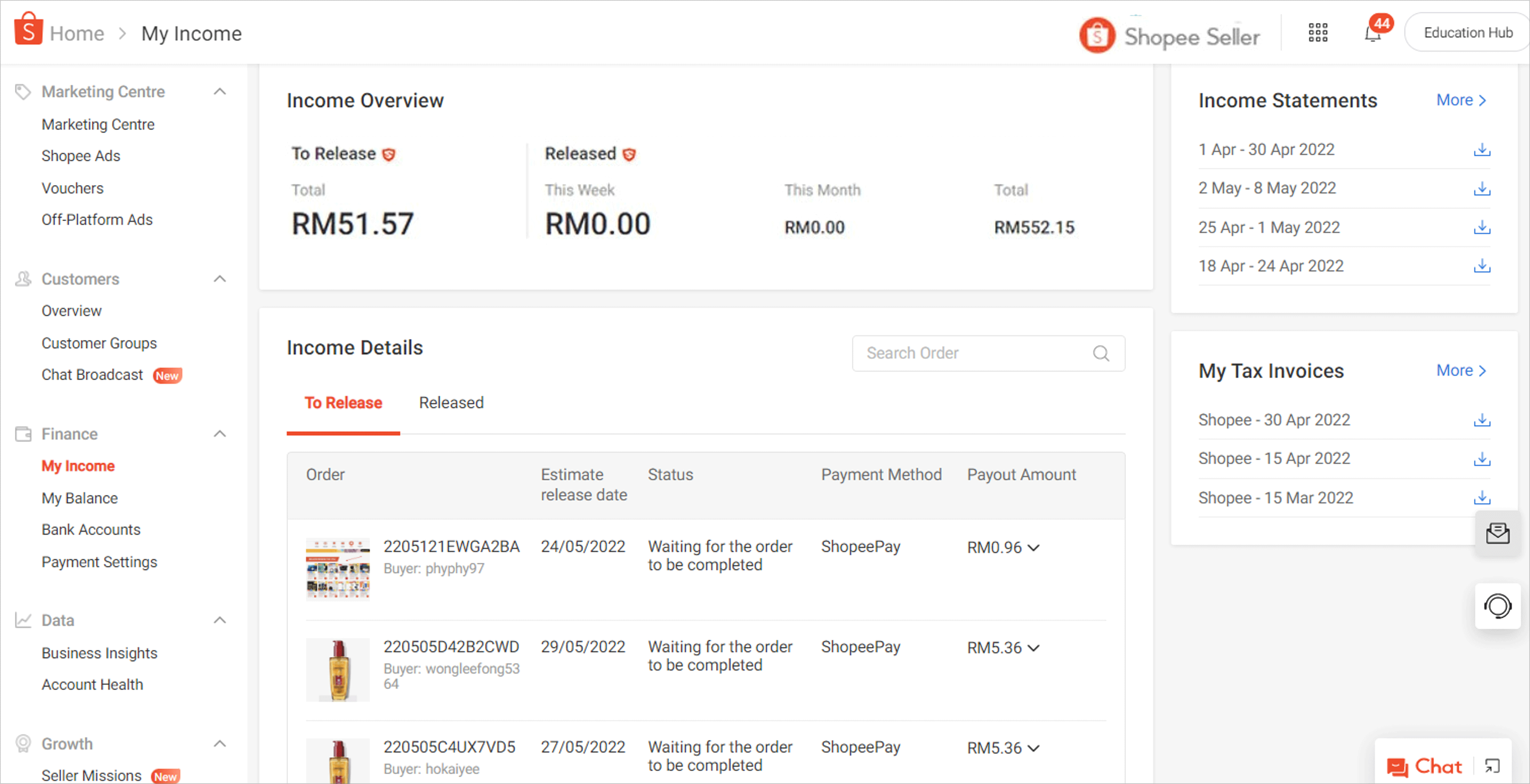Open Chat Broadcast in sidebar
The height and width of the screenshot is (784, 1530).
92,375
